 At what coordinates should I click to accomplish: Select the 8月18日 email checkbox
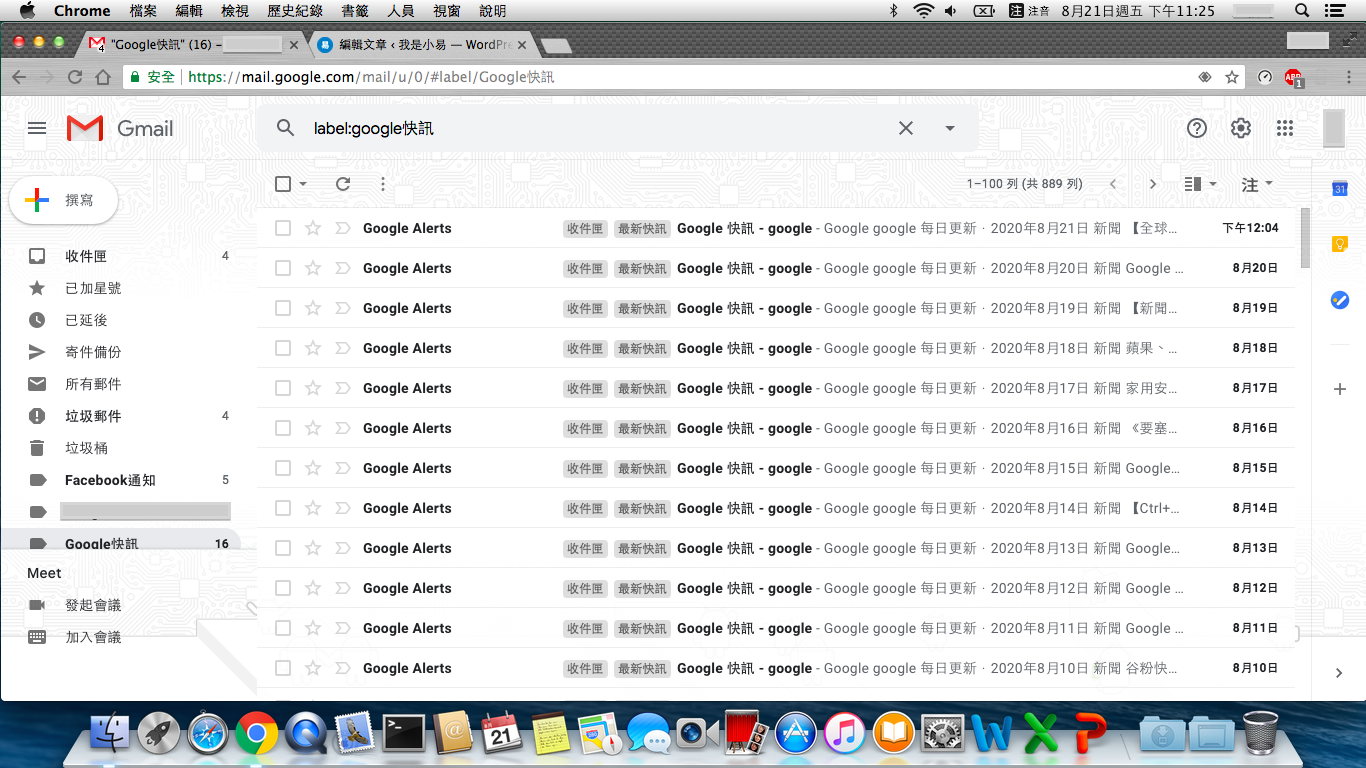(x=283, y=348)
